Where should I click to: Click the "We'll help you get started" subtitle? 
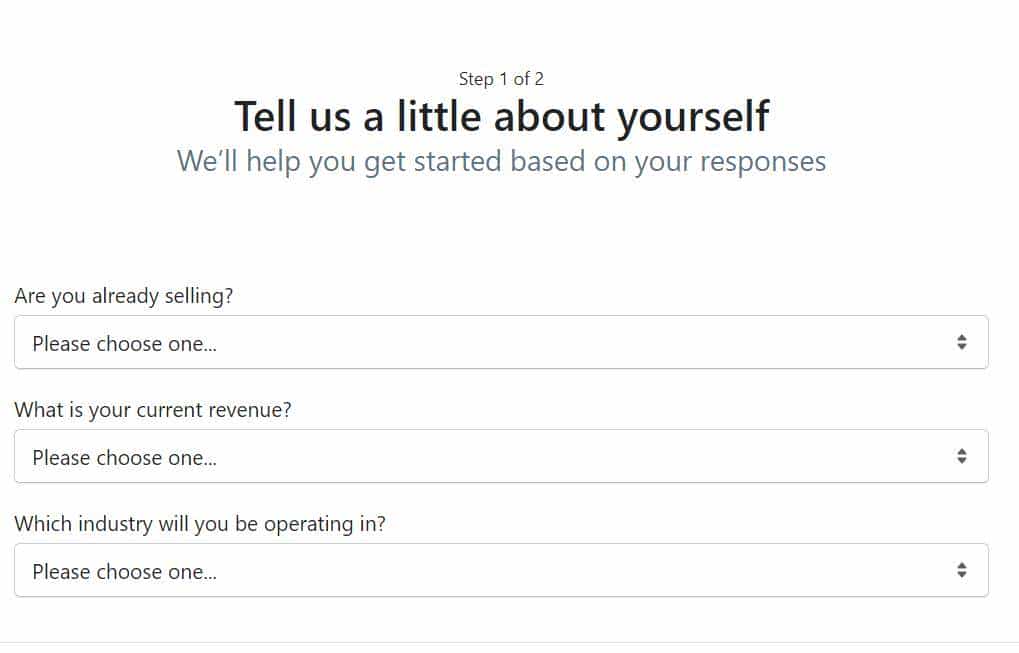pos(501,161)
